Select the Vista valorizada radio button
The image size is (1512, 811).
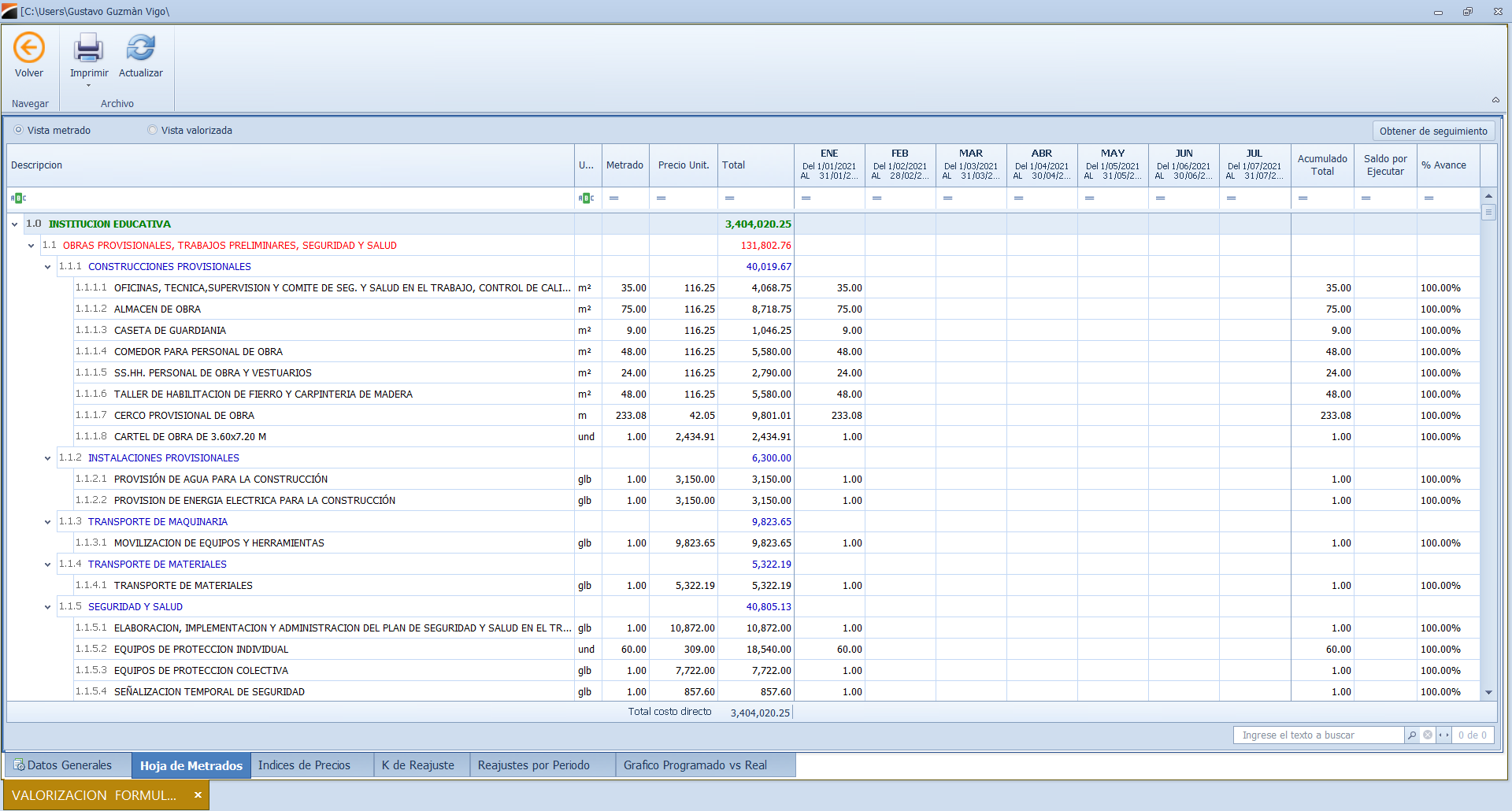[x=153, y=131]
